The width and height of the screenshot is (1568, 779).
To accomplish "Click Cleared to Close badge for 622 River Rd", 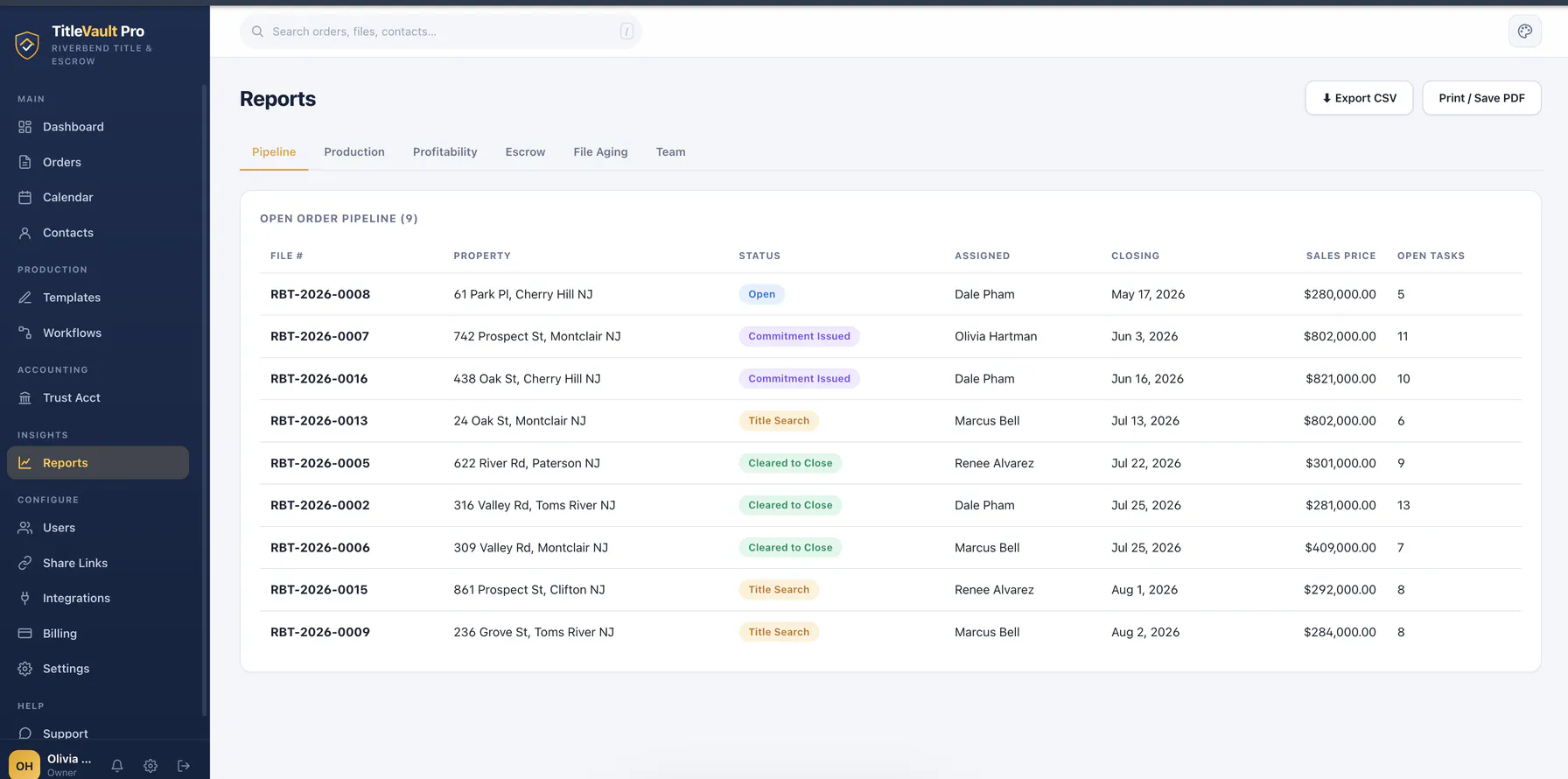I will point(790,463).
